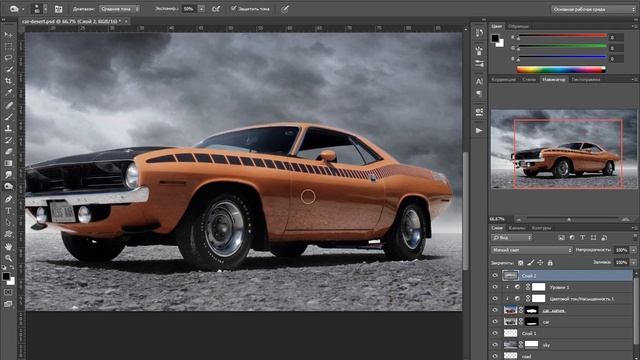Image resolution: width=640 pixels, height=360 pixels.
Task: Select the Shape tool
Action: pyautogui.click(x=8, y=234)
